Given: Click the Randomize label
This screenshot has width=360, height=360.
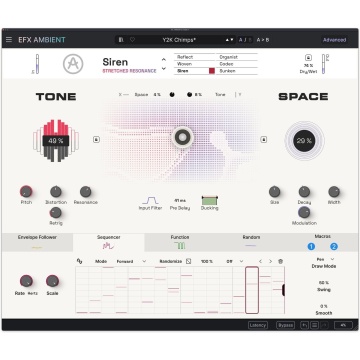Looking at the screenshot, I should pyautogui.click(x=171, y=261).
